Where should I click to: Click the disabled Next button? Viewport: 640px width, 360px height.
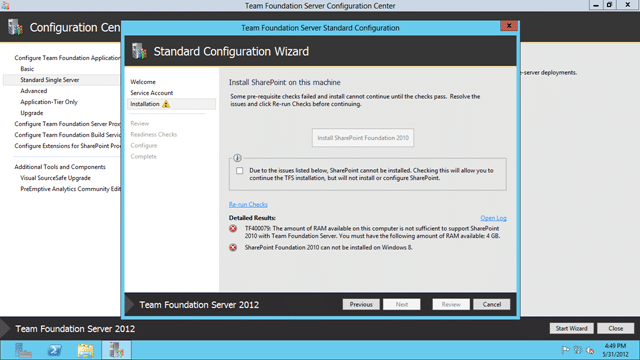pos(402,304)
